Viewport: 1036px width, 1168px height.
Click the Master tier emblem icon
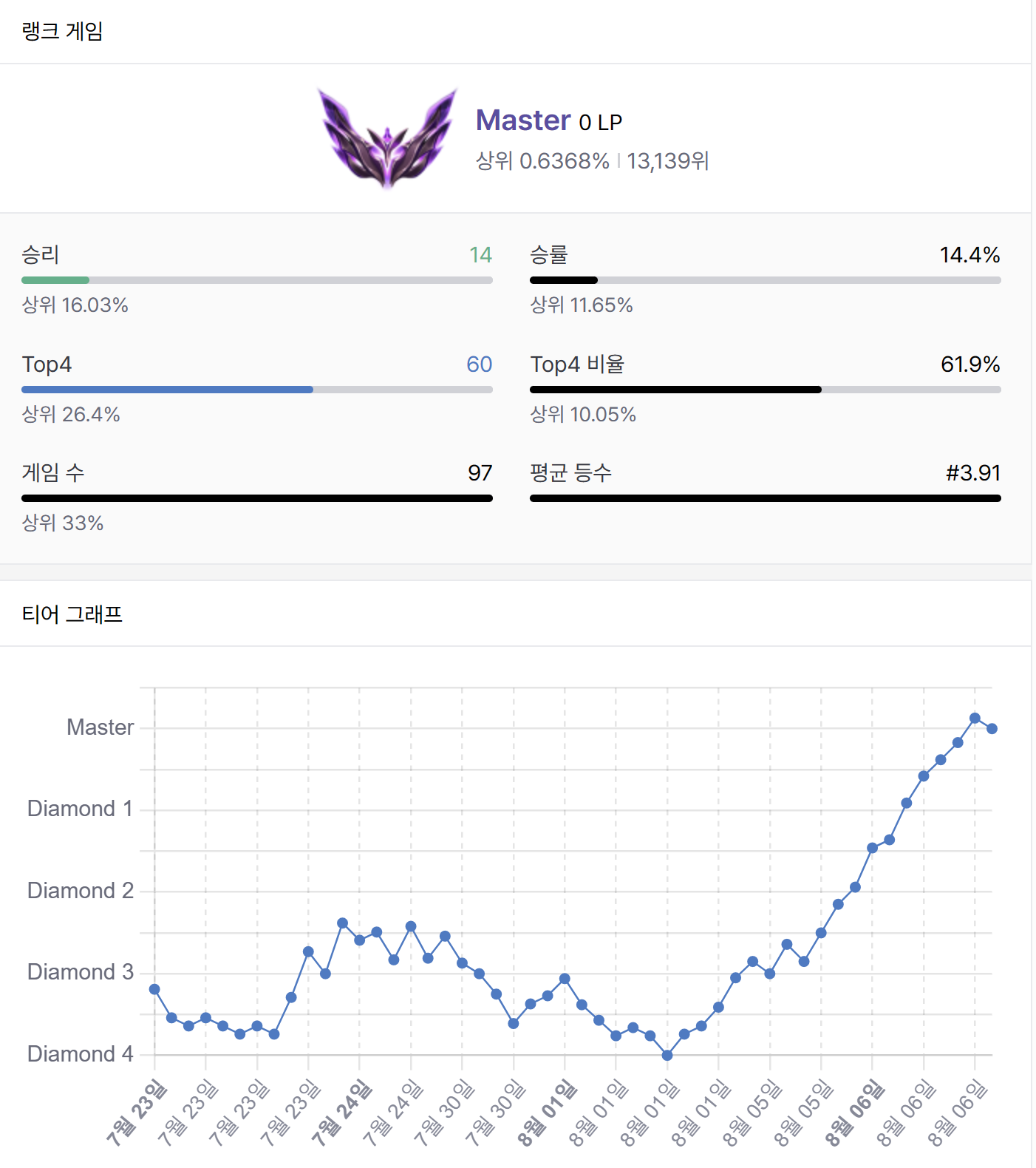click(x=387, y=138)
